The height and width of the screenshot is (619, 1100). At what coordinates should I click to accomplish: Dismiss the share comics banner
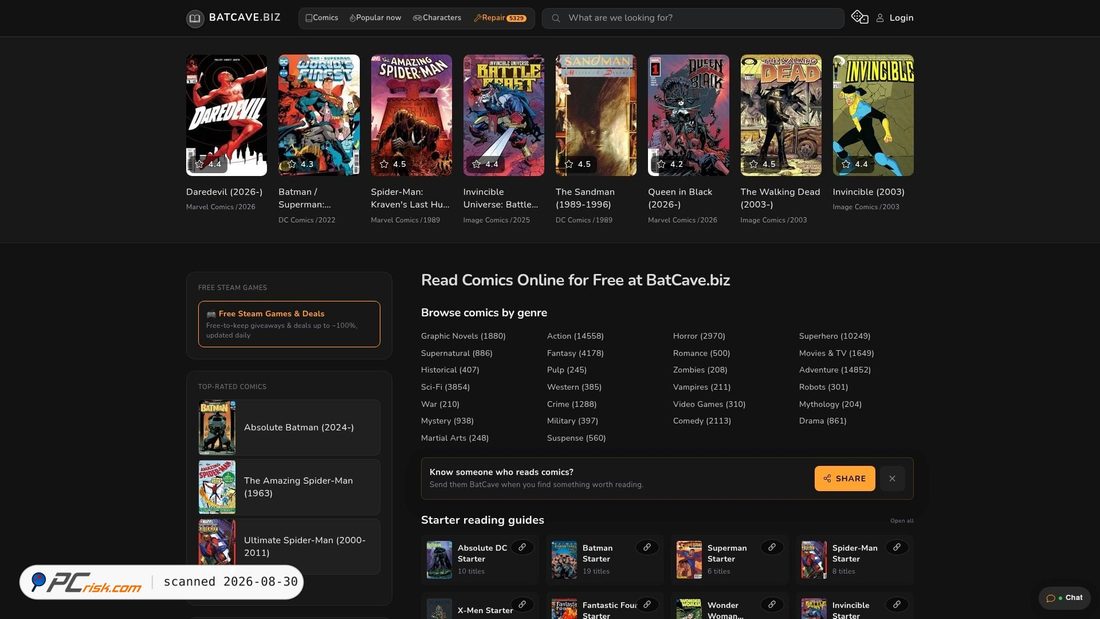point(892,479)
